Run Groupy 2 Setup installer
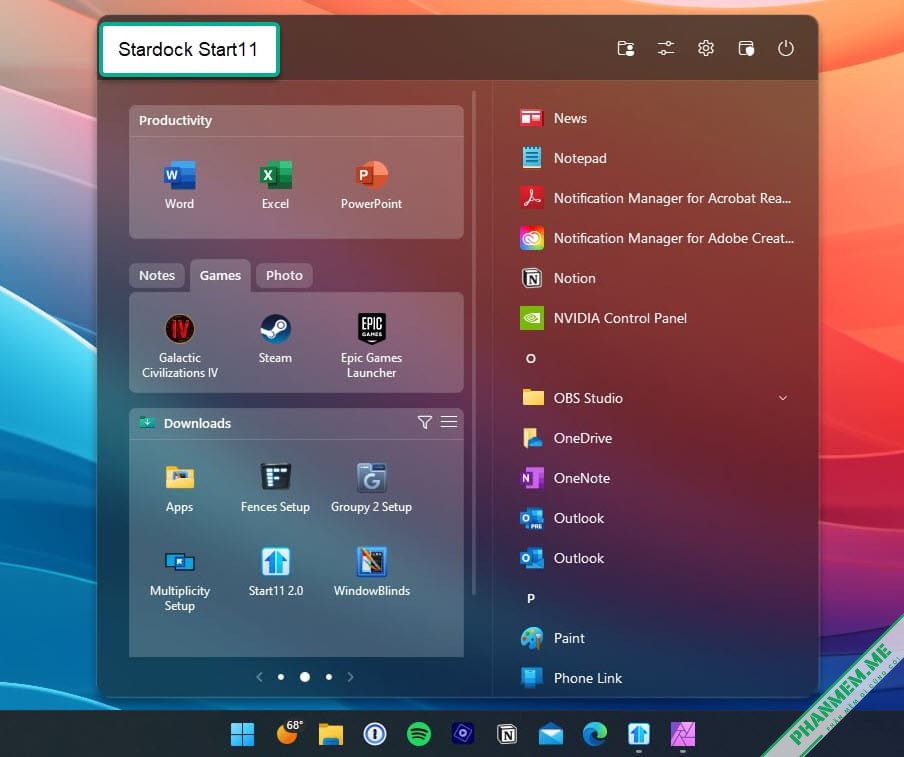Image resolution: width=904 pixels, height=757 pixels. click(x=371, y=488)
